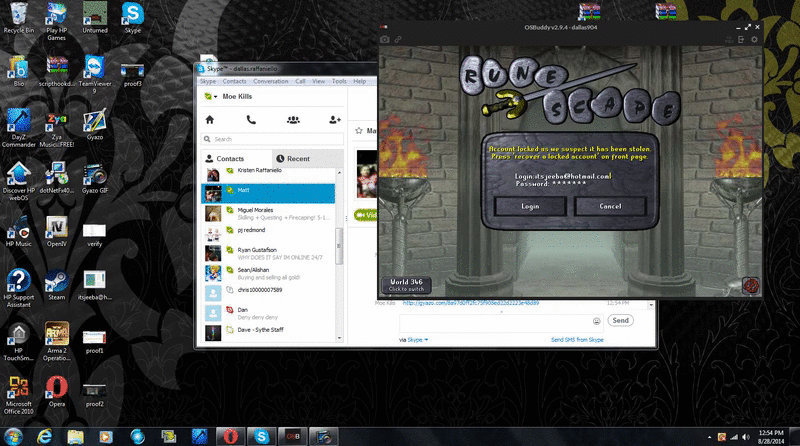Open the Steam desktop icon
Viewport: 800px width, 446px height.
[57, 286]
